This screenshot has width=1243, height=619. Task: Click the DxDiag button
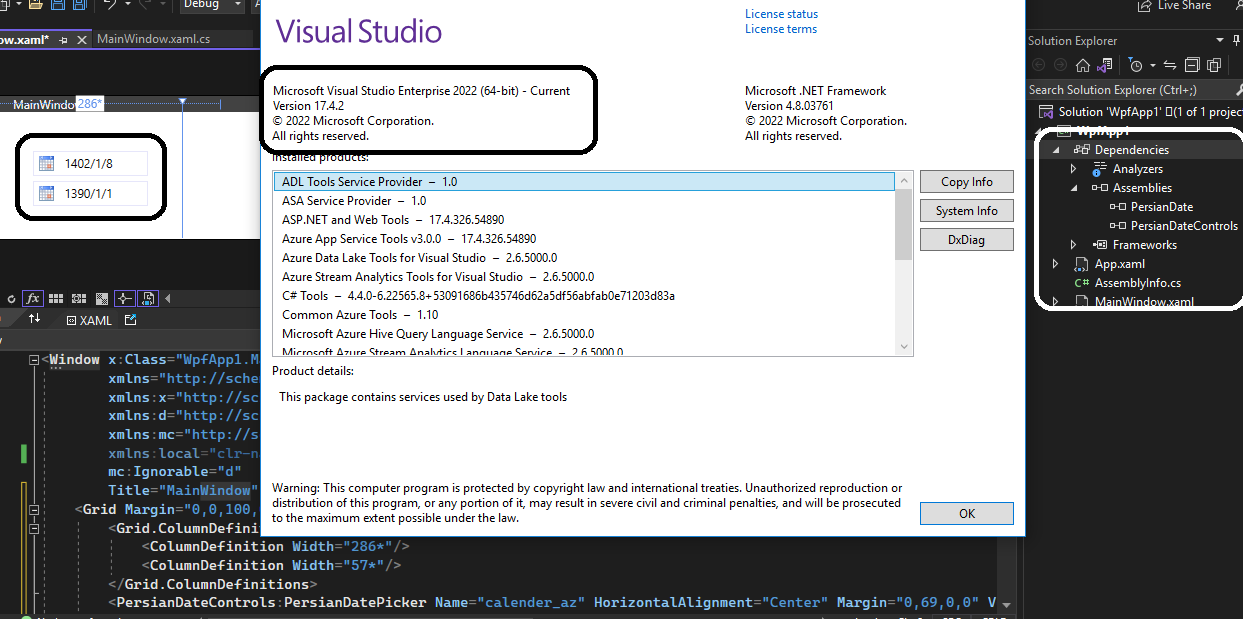point(967,240)
